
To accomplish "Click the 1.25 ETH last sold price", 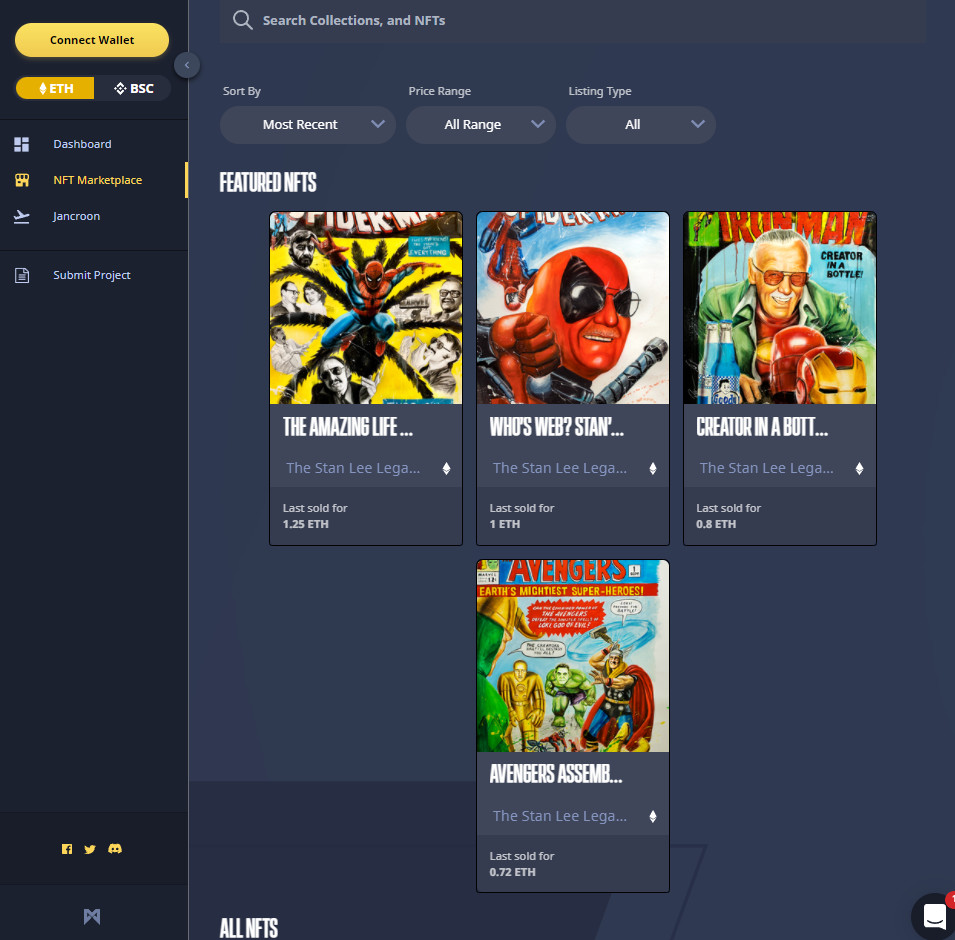I will 306,524.
